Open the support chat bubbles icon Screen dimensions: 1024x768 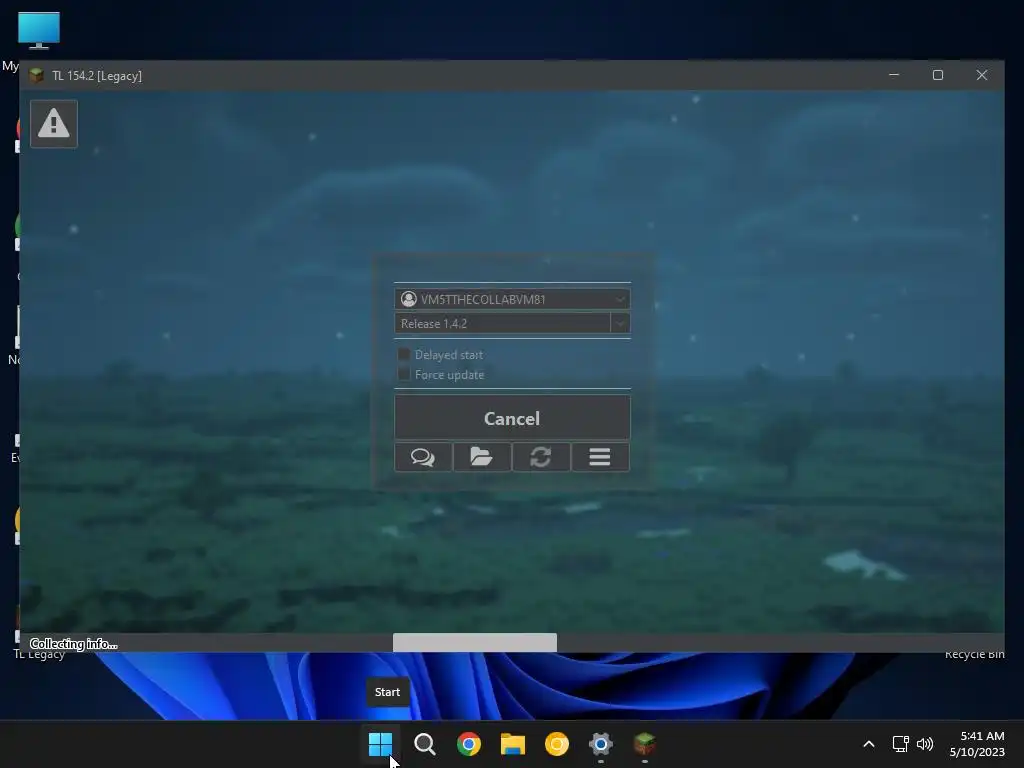(423, 457)
